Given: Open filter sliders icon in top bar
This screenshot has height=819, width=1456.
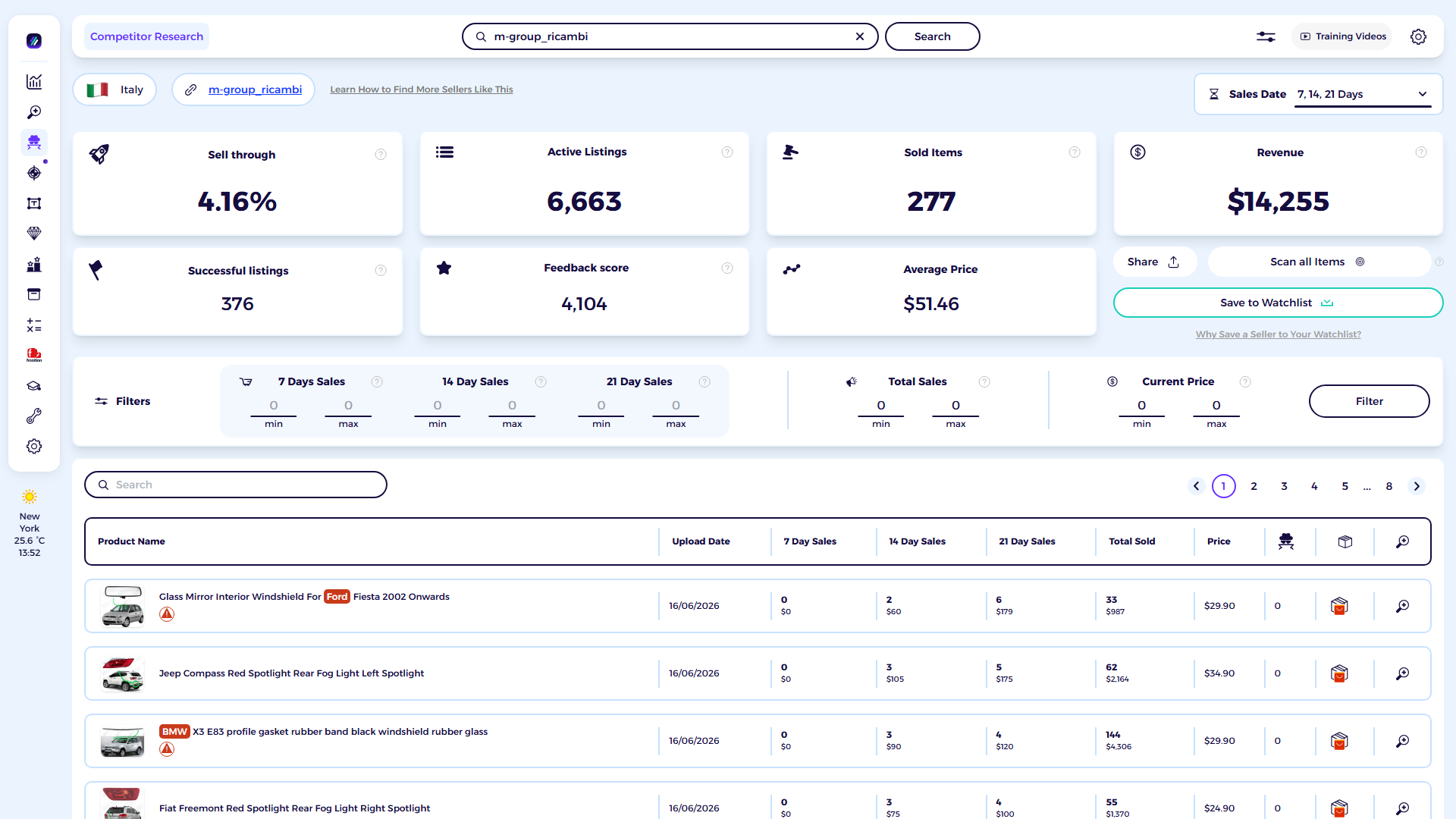Looking at the screenshot, I should (1266, 36).
